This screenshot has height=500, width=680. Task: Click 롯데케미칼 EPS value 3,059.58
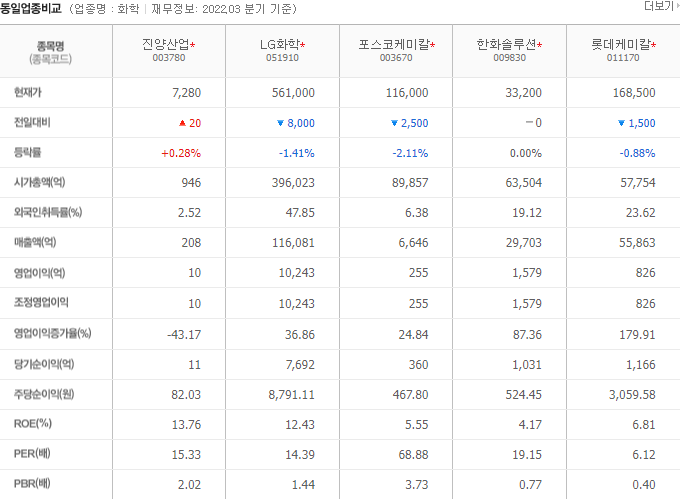point(632,395)
